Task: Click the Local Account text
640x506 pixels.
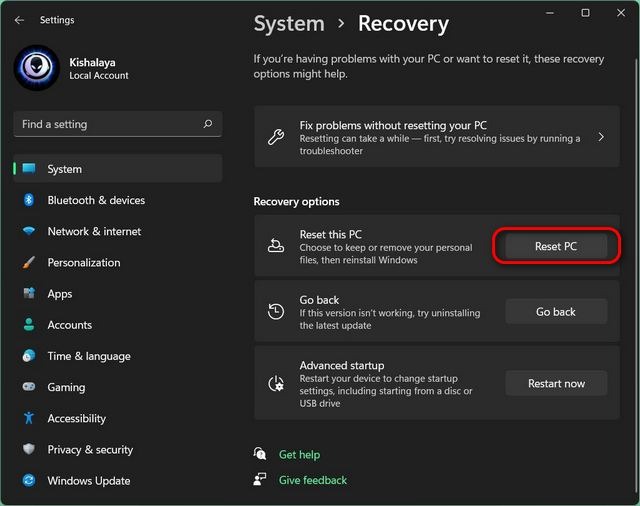Action: pos(99,75)
